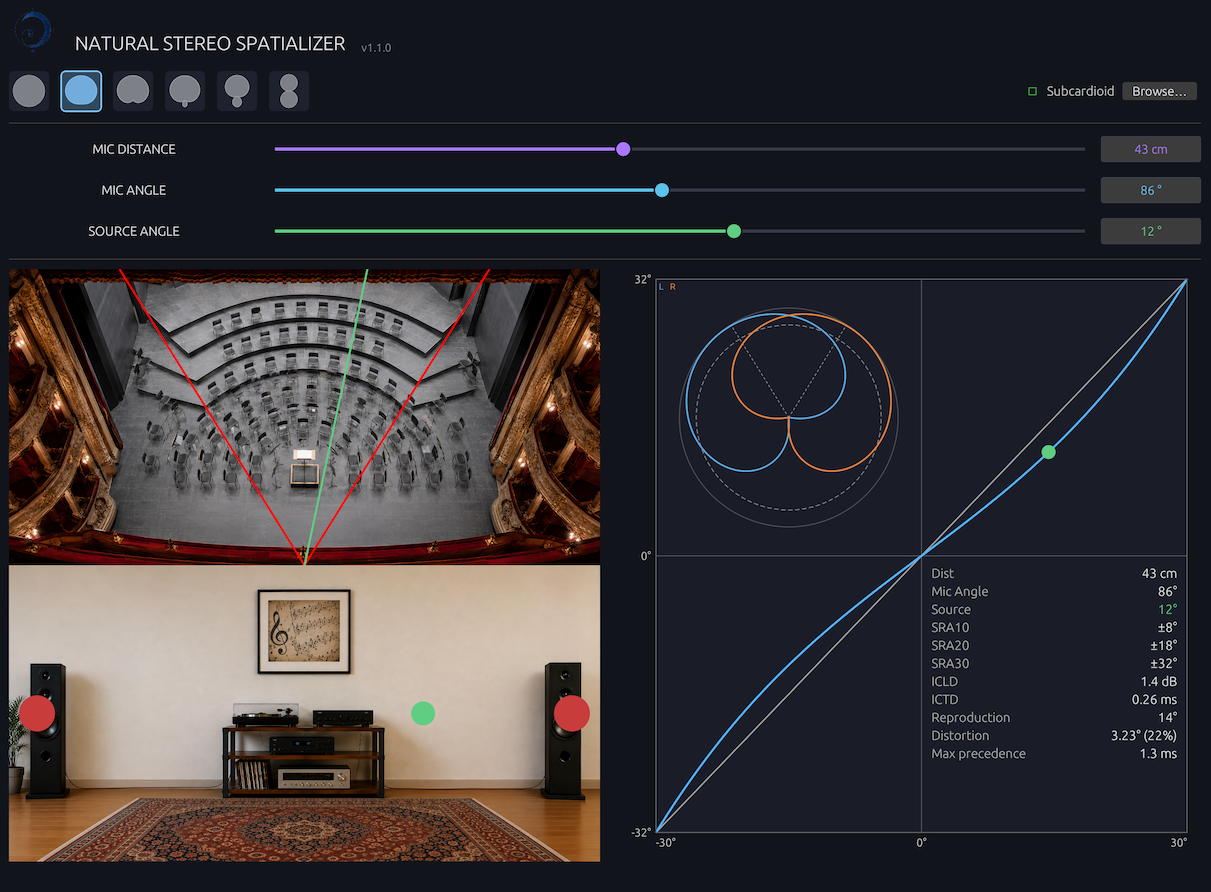
Task: Click the MIC ANGLE label
Action: tap(134, 190)
